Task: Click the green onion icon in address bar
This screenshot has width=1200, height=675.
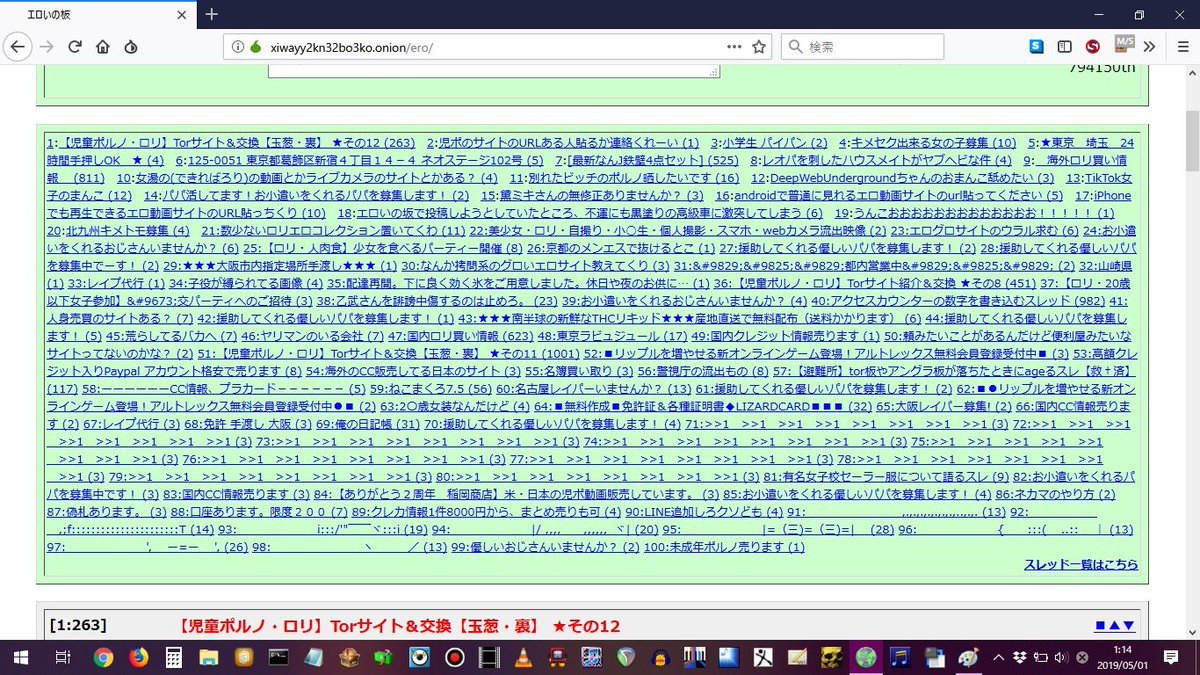Action: [x=255, y=46]
